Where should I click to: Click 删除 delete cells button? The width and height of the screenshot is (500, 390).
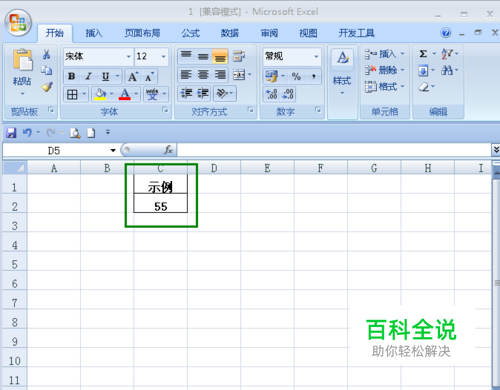click(384, 70)
